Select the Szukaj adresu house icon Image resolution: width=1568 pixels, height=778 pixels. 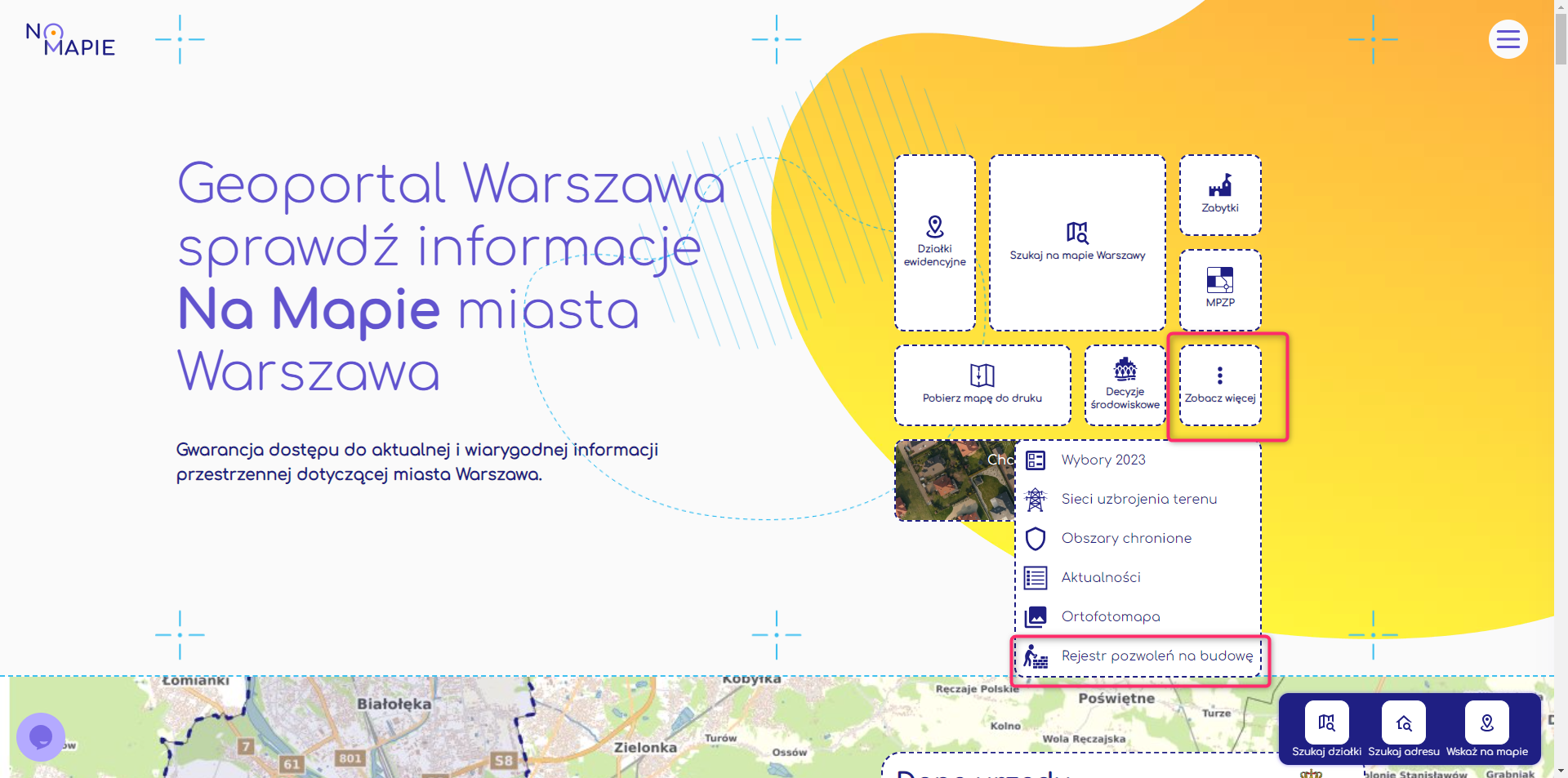click(1404, 722)
